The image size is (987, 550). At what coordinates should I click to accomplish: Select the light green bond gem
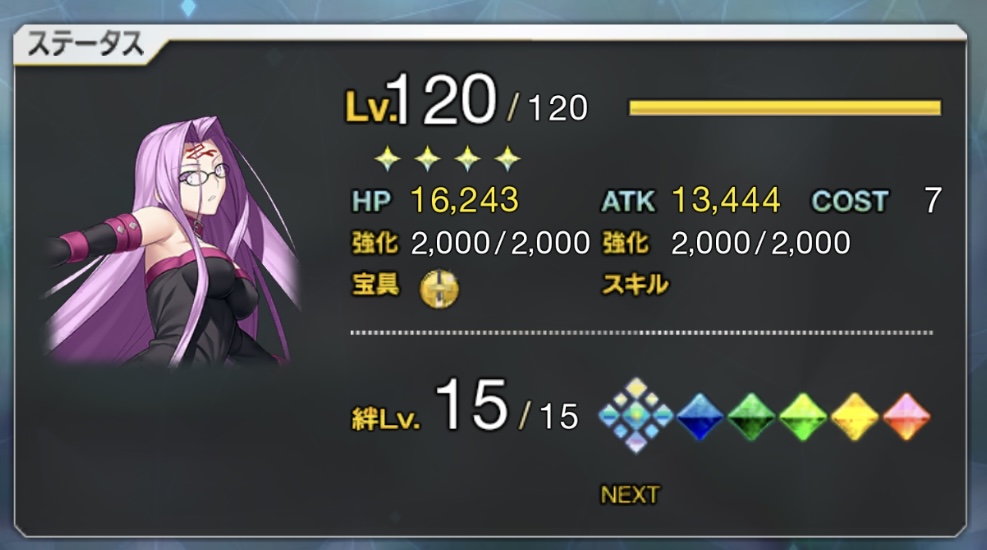pyautogui.click(x=803, y=417)
